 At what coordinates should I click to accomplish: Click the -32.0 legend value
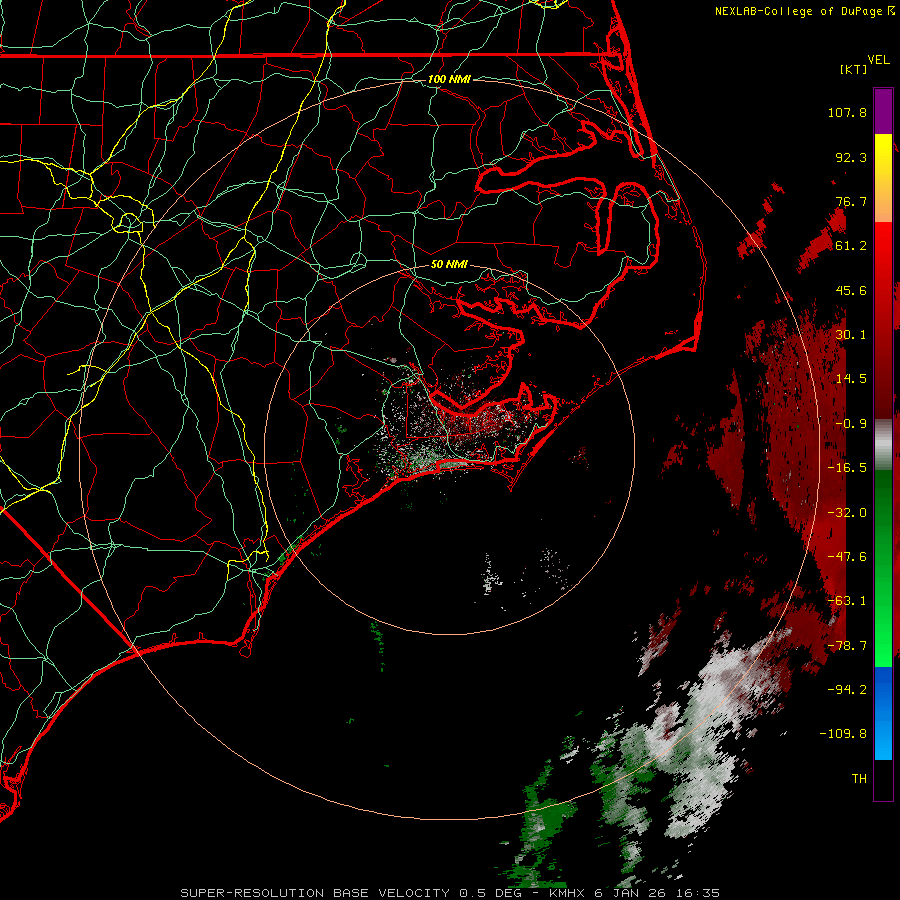point(847,513)
